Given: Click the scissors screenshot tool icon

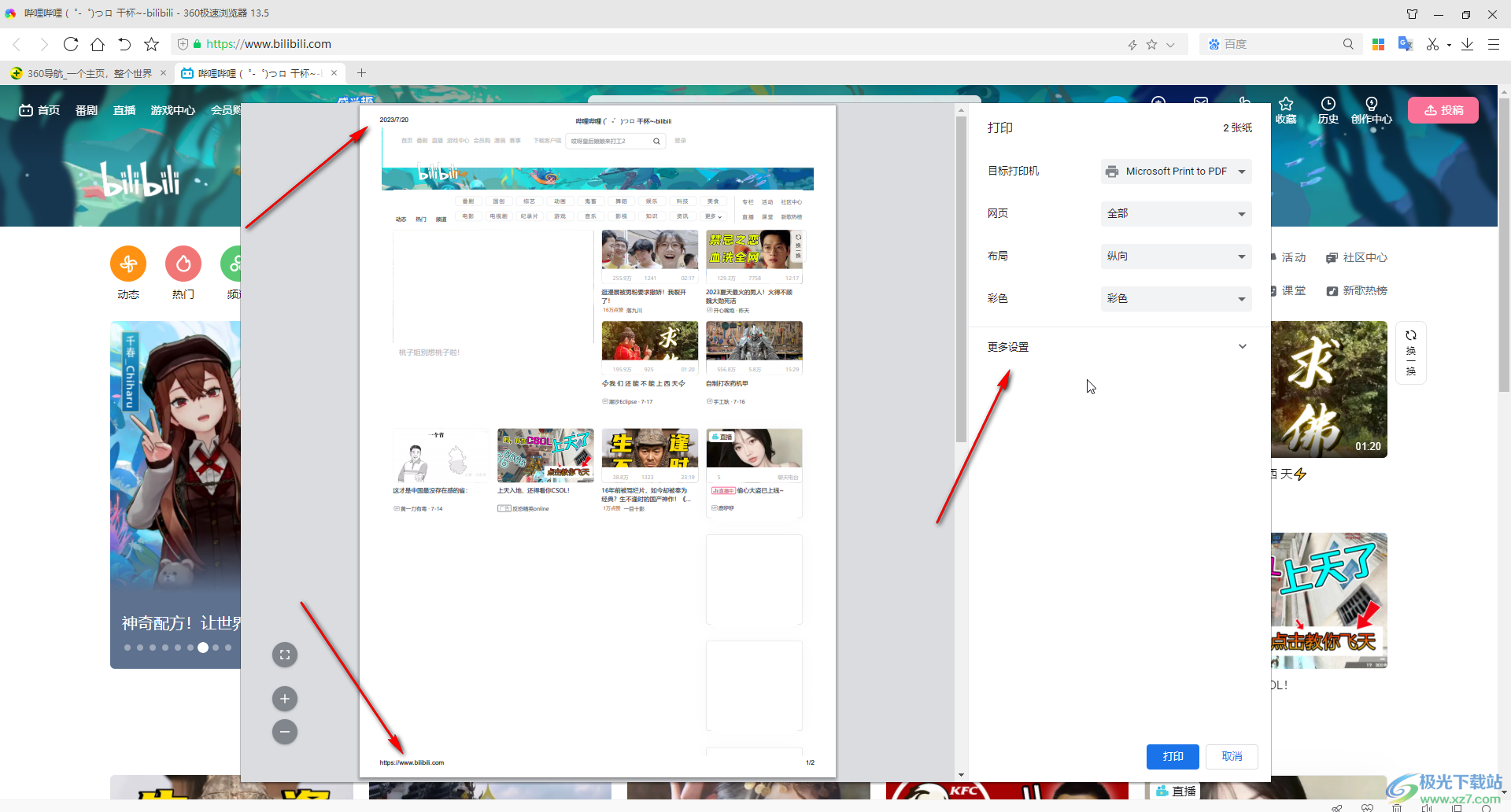Looking at the screenshot, I should [x=1432, y=44].
